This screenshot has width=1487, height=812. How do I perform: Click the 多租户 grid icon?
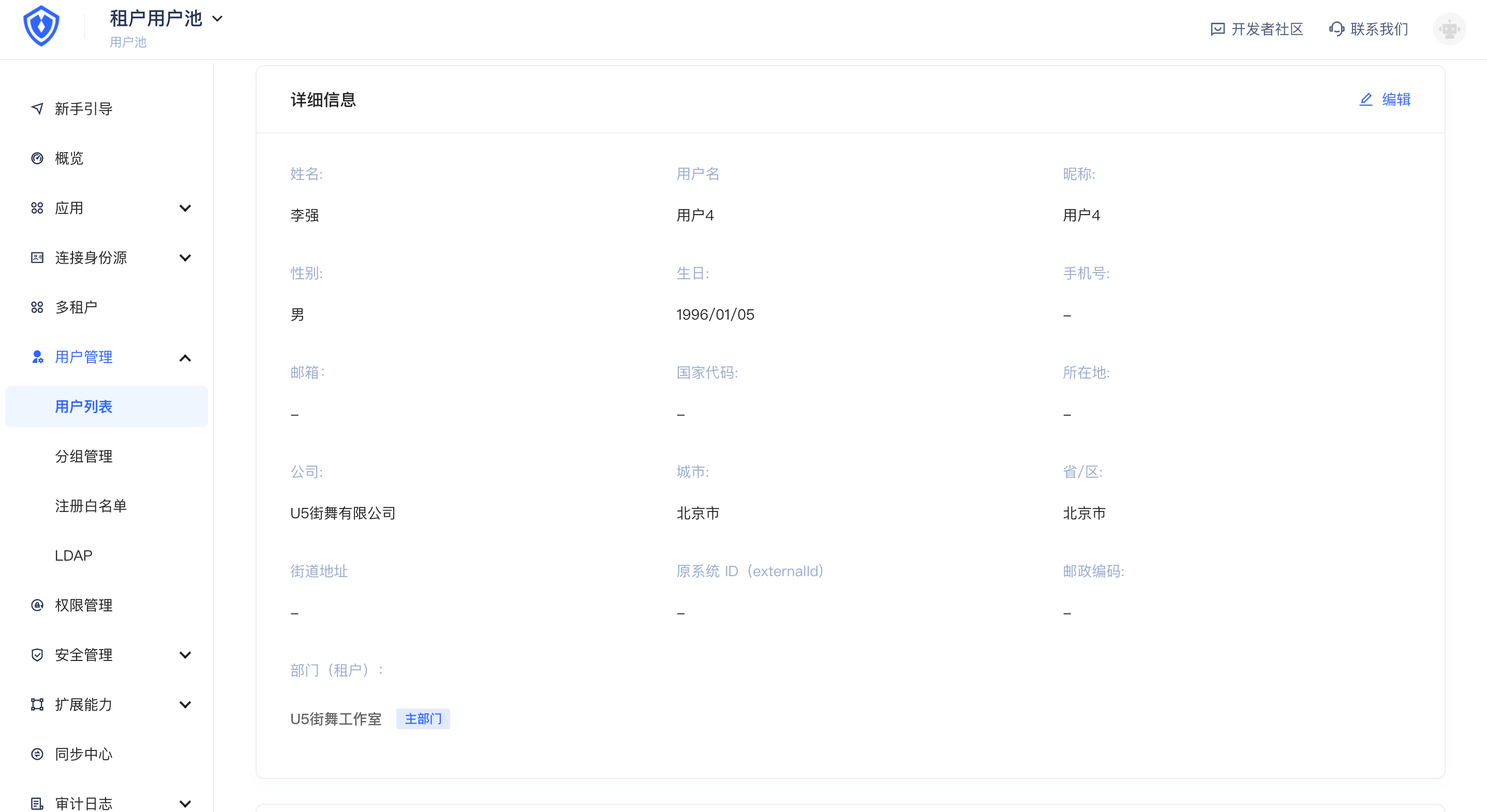[x=38, y=307]
